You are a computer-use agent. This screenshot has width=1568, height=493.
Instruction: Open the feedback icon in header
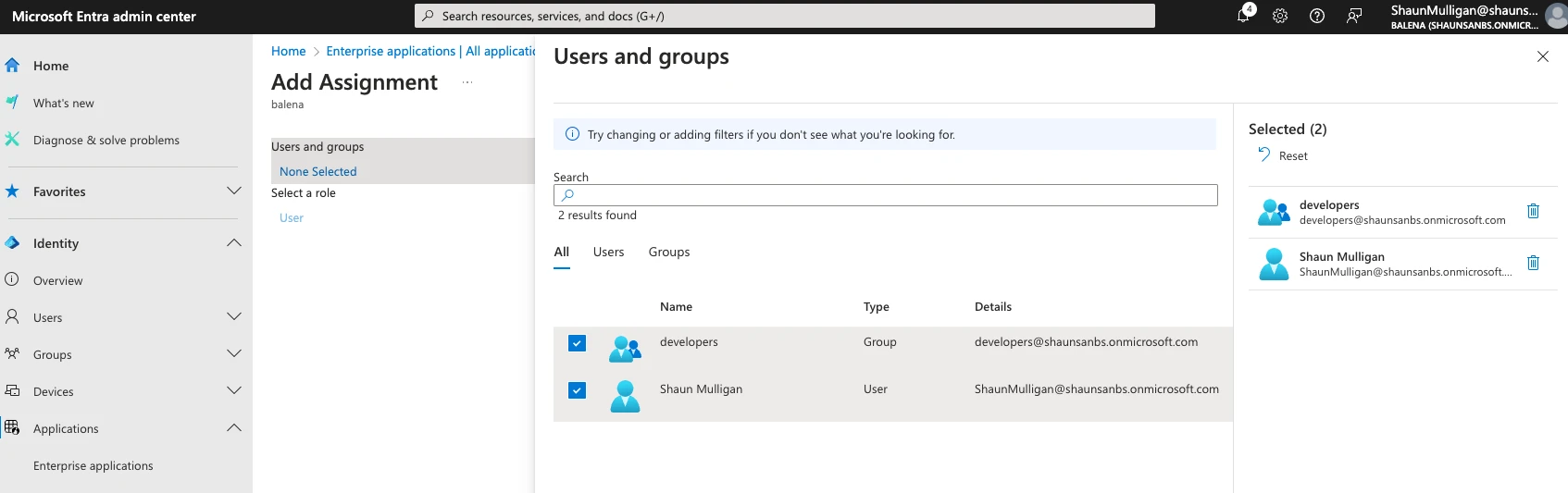click(x=1354, y=16)
